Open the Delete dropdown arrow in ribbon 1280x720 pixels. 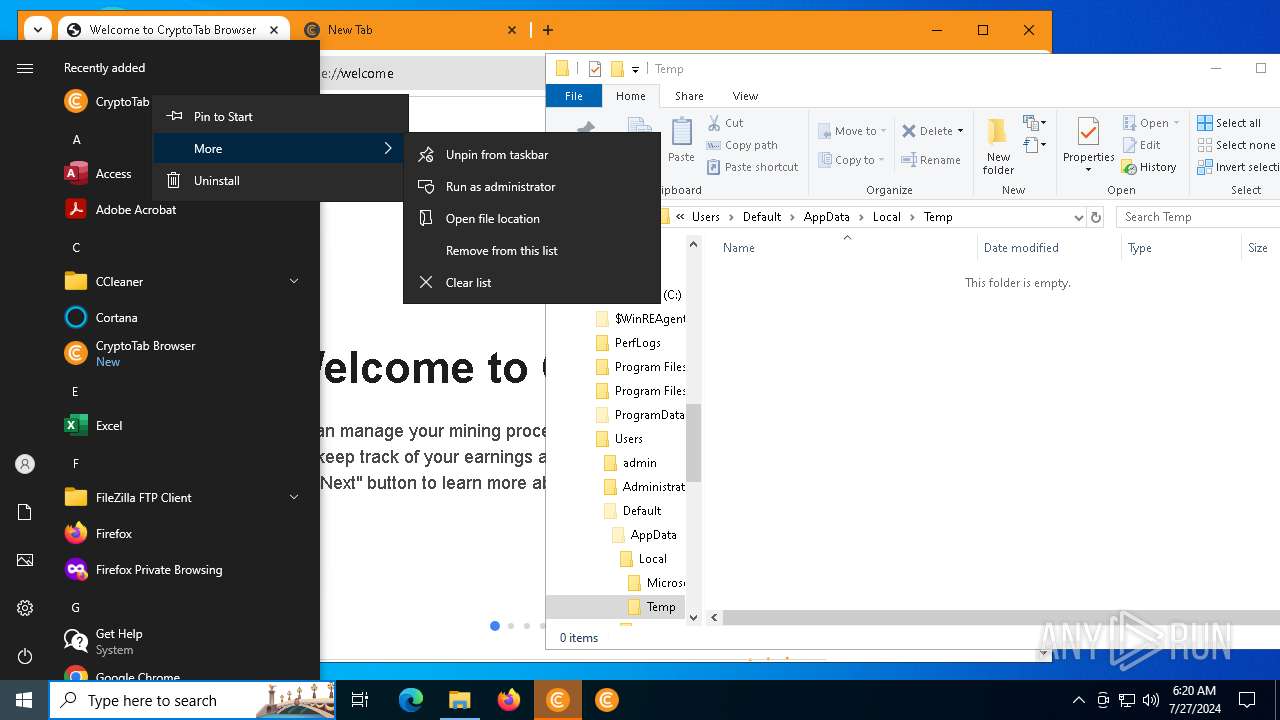pos(960,131)
